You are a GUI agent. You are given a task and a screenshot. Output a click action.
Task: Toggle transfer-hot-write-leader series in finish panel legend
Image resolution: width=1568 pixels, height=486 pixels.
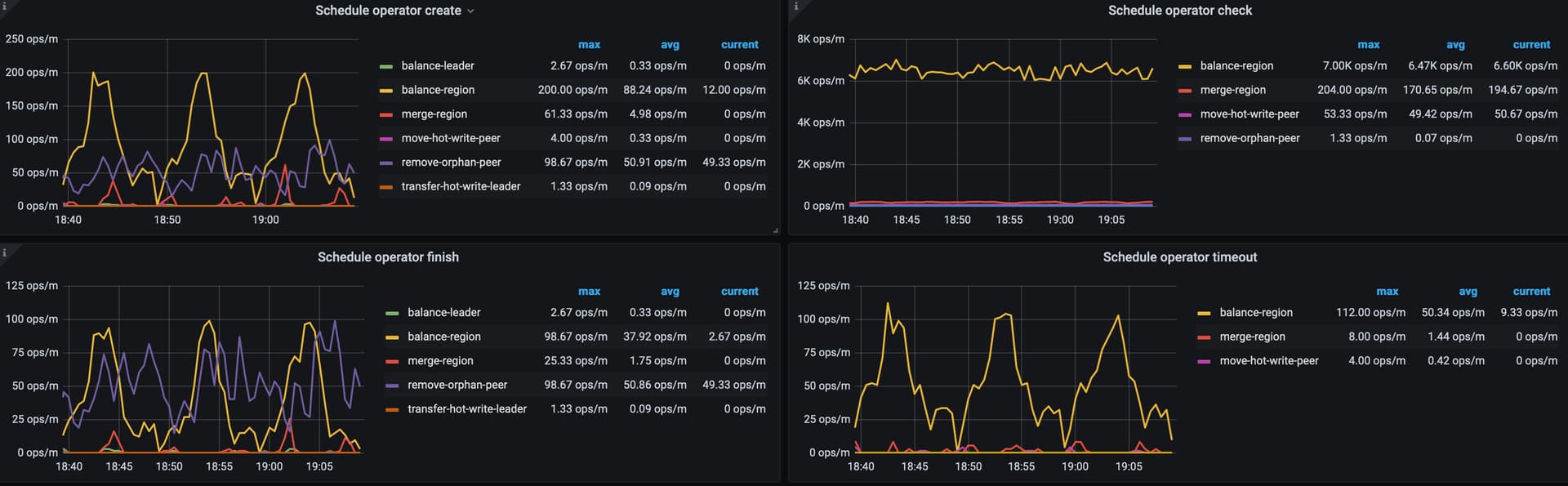tap(466, 409)
